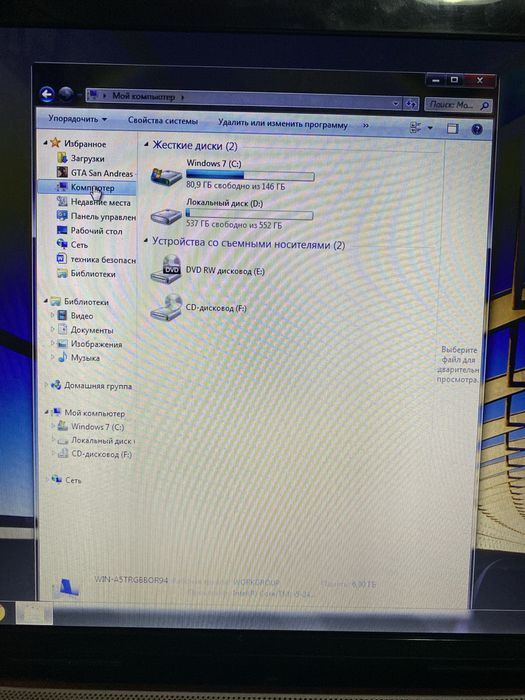
Task: Click the Изображения library icon
Action: 62,344
